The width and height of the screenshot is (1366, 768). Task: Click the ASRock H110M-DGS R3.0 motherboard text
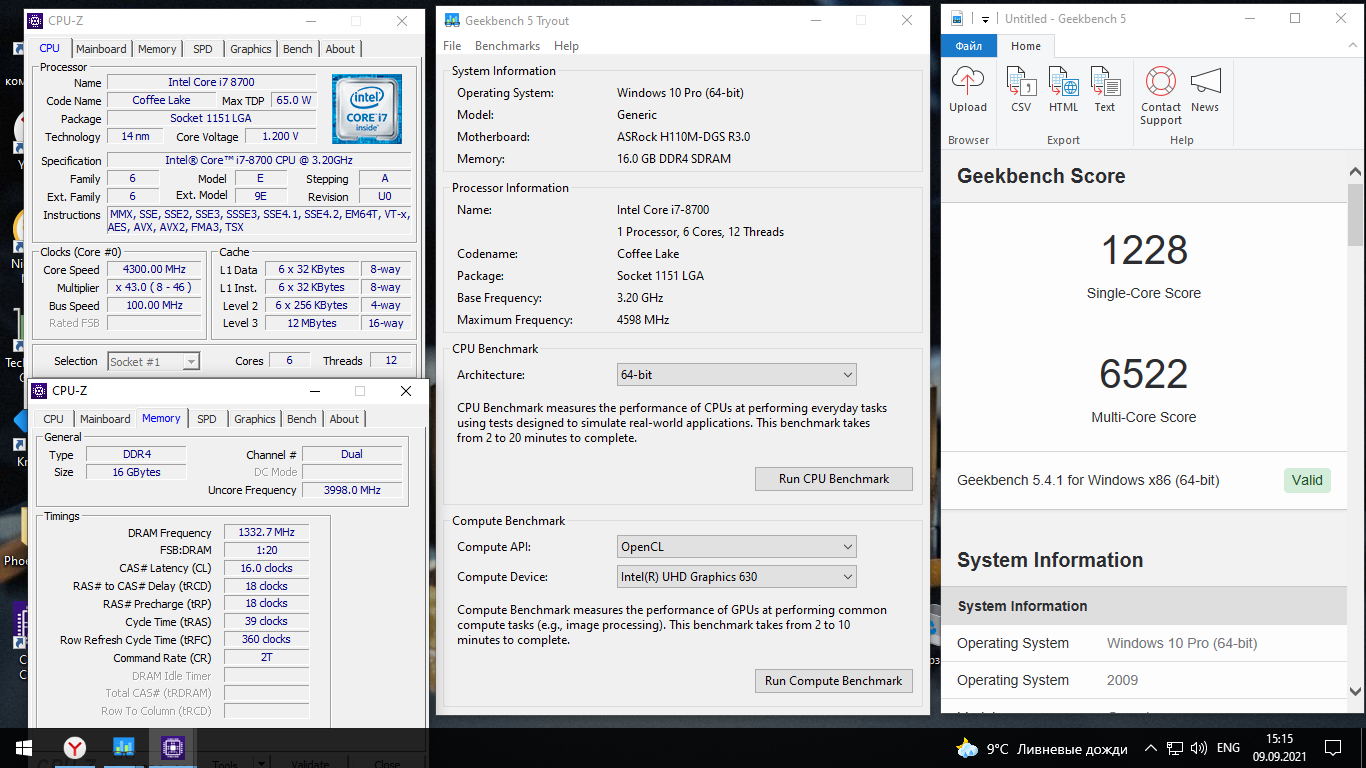tap(683, 137)
